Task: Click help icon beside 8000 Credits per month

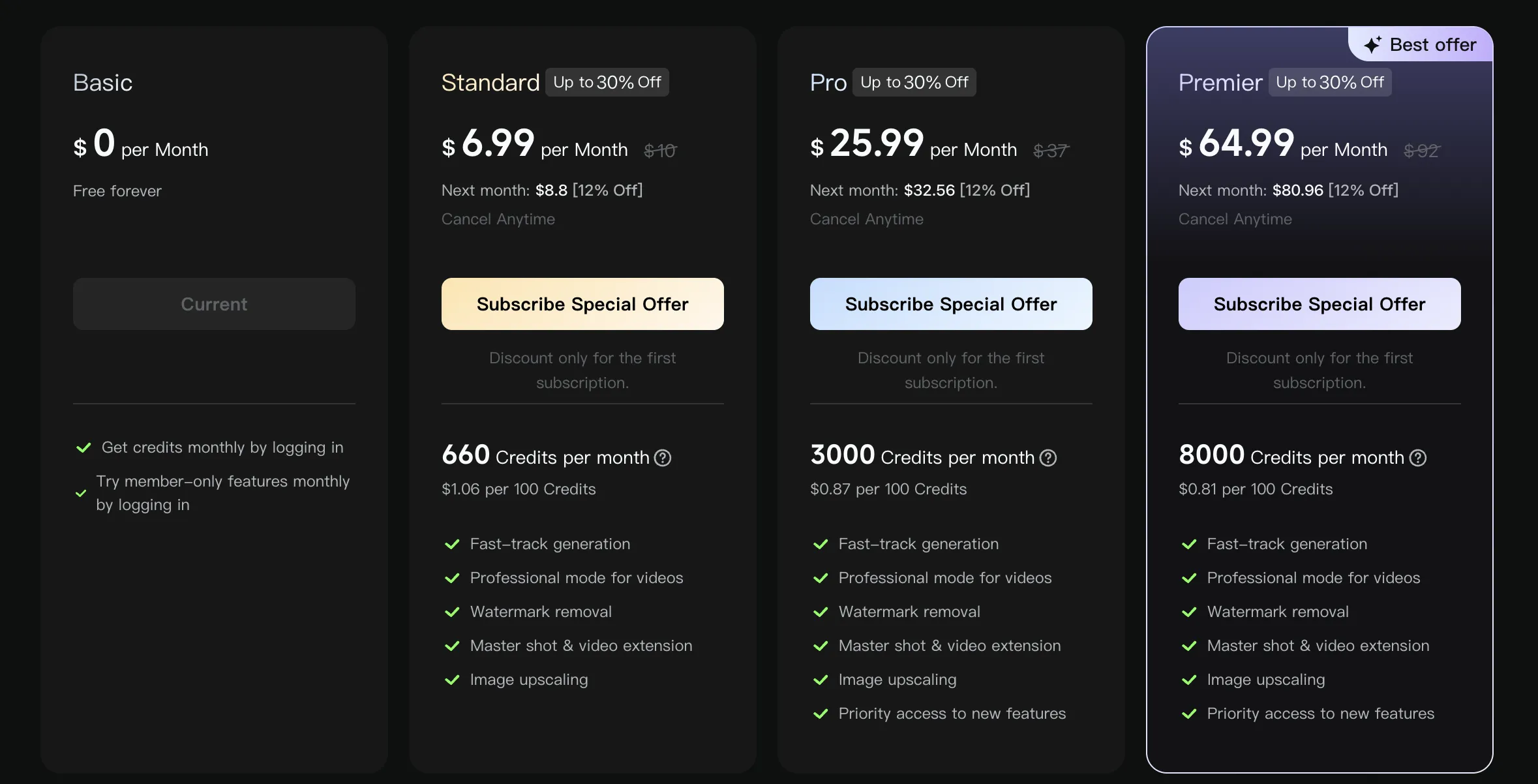Action: [1418, 458]
